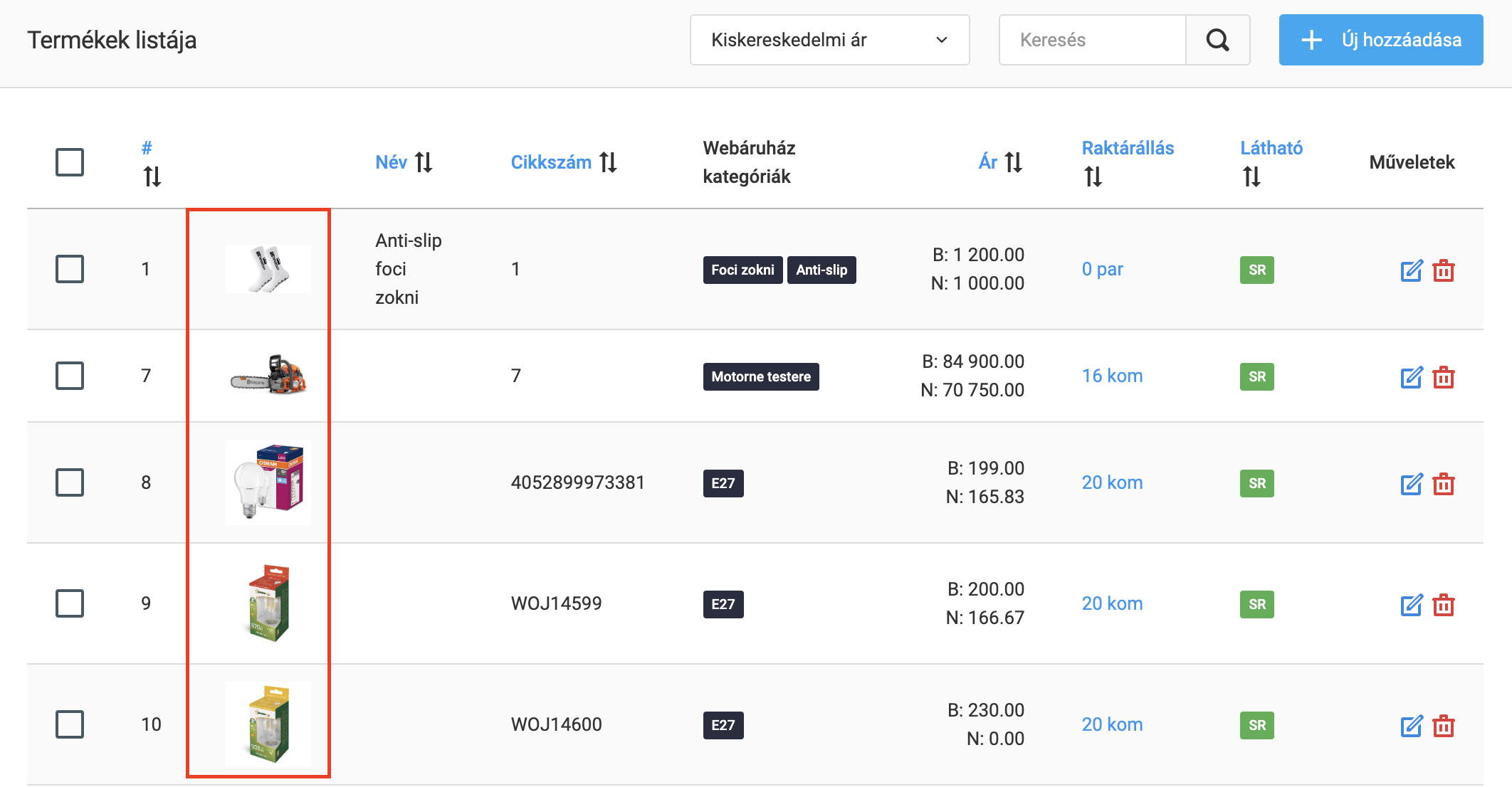Open 20 kom stock link for WOJ14600
Viewport: 1512px width, 787px height.
click(1112, 724)
